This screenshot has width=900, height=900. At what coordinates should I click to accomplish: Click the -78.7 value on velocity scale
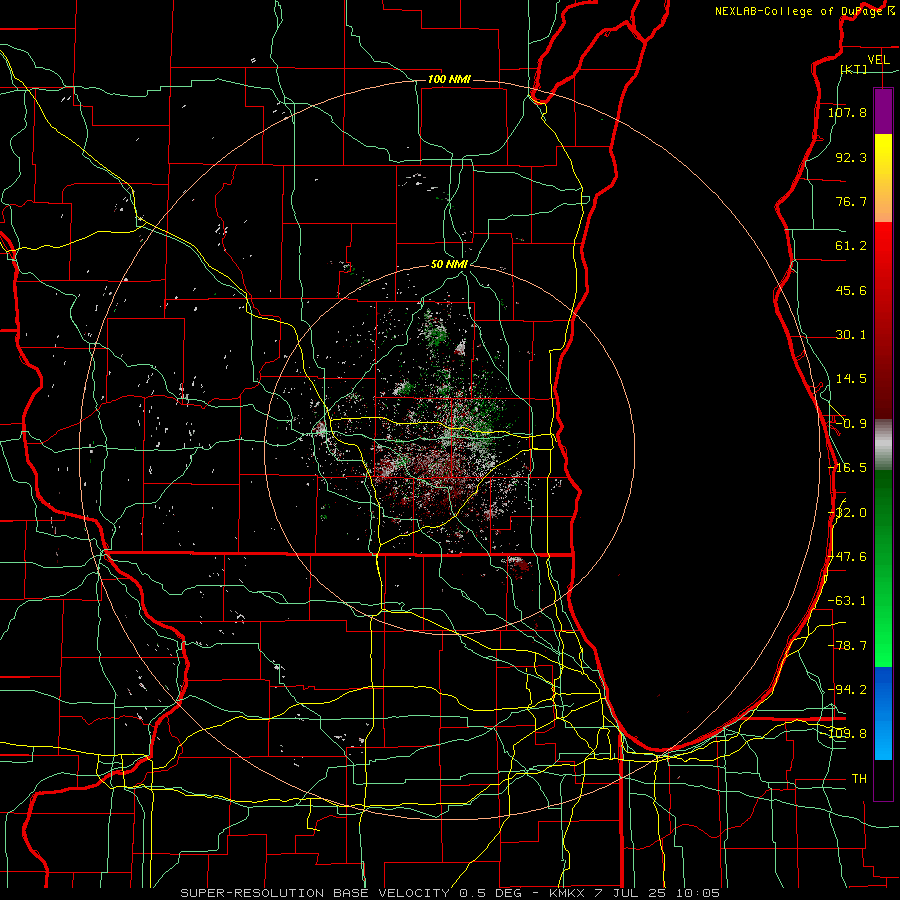(x=847, y=646)
